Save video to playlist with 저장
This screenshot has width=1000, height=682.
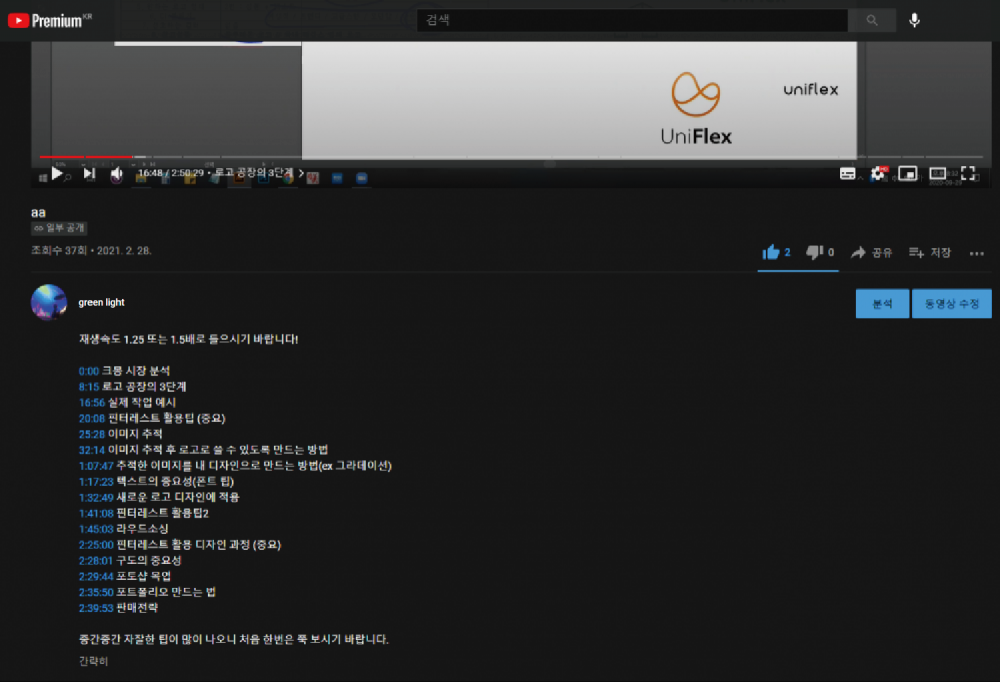coord(929,253)
